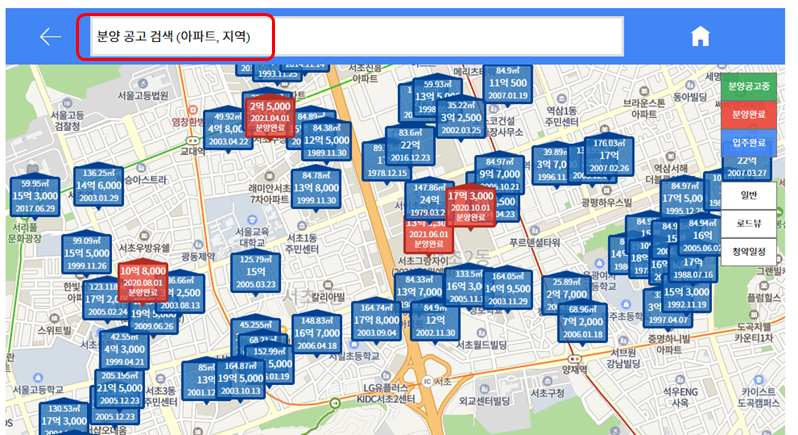
Task: Open marker 21억 5,000 with 205.155㎡
Action: 119,388
